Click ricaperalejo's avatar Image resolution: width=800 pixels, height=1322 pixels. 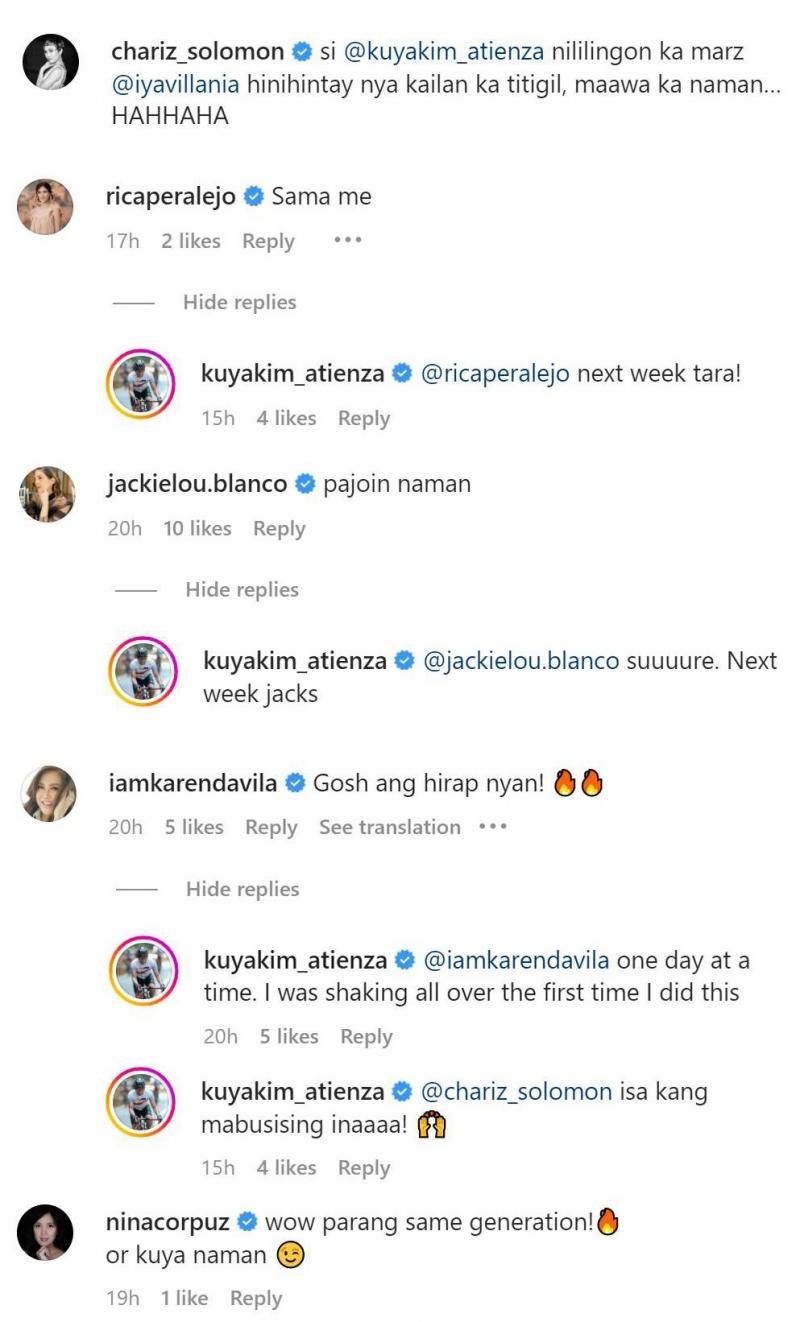[x=46, y=207]
